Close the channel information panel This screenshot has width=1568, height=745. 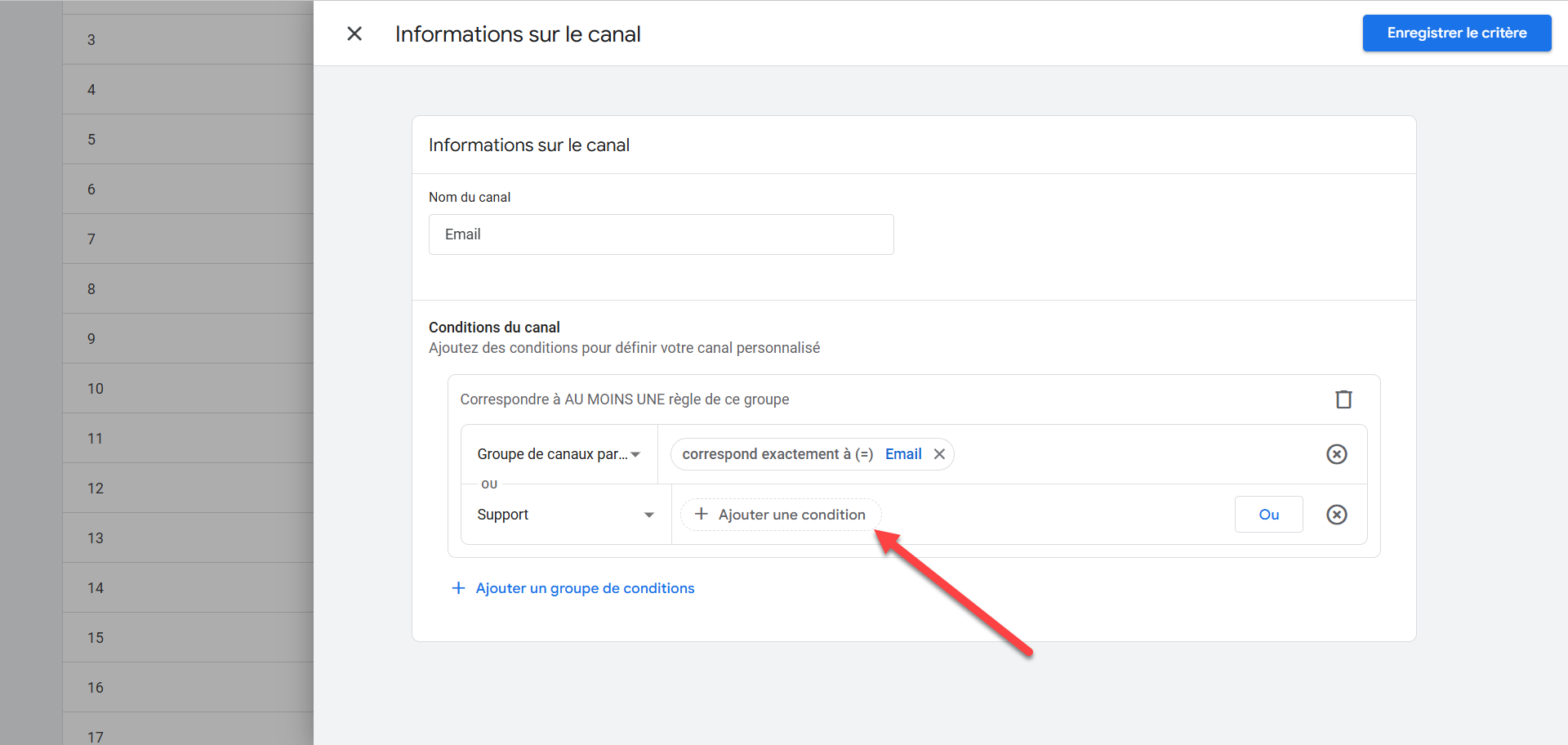pyautogui.click(x=354, y=33)
